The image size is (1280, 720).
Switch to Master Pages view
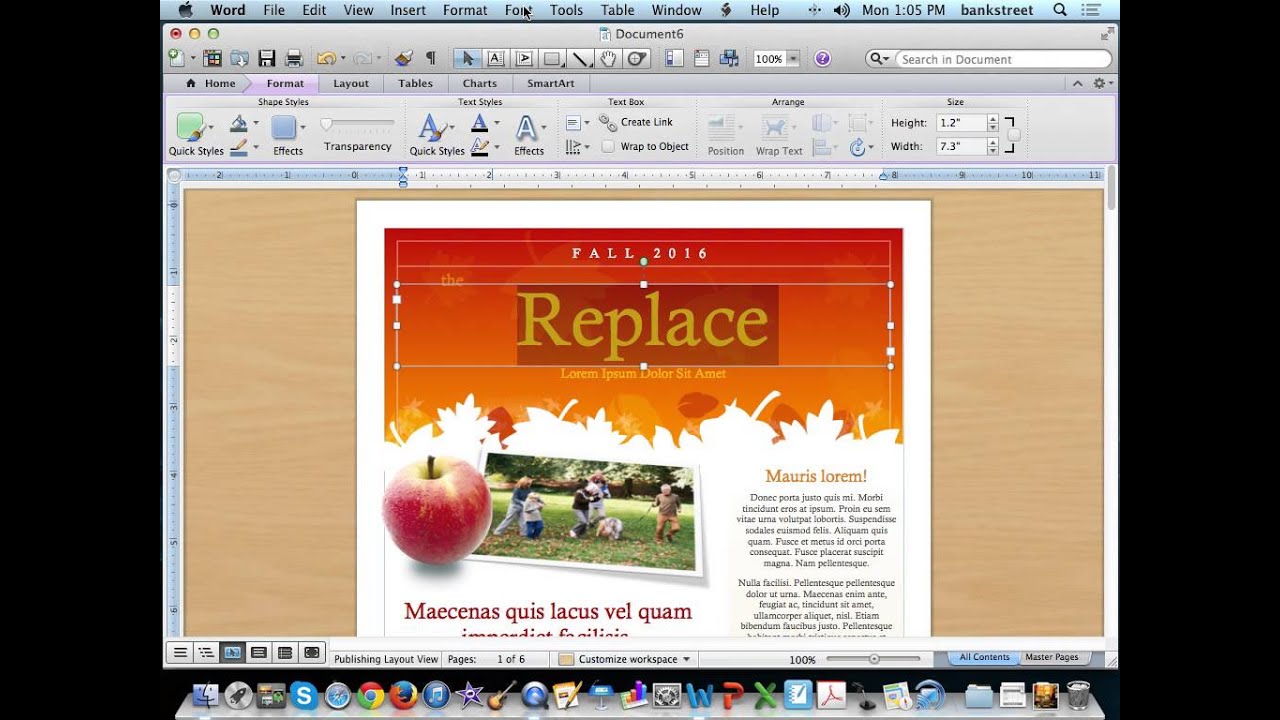1053,657
